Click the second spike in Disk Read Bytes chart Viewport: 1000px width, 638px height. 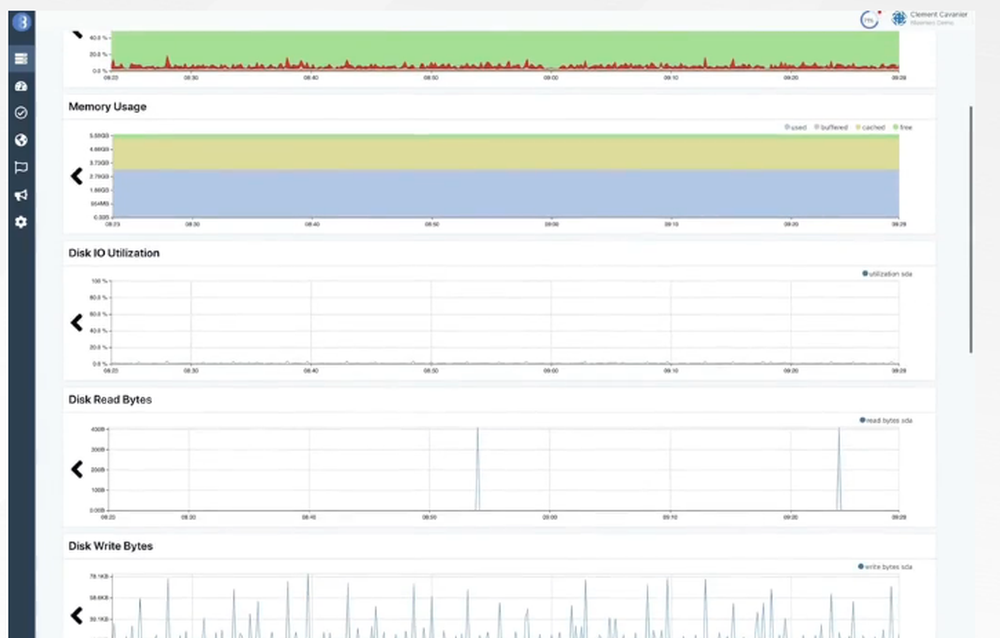[839, 469]
